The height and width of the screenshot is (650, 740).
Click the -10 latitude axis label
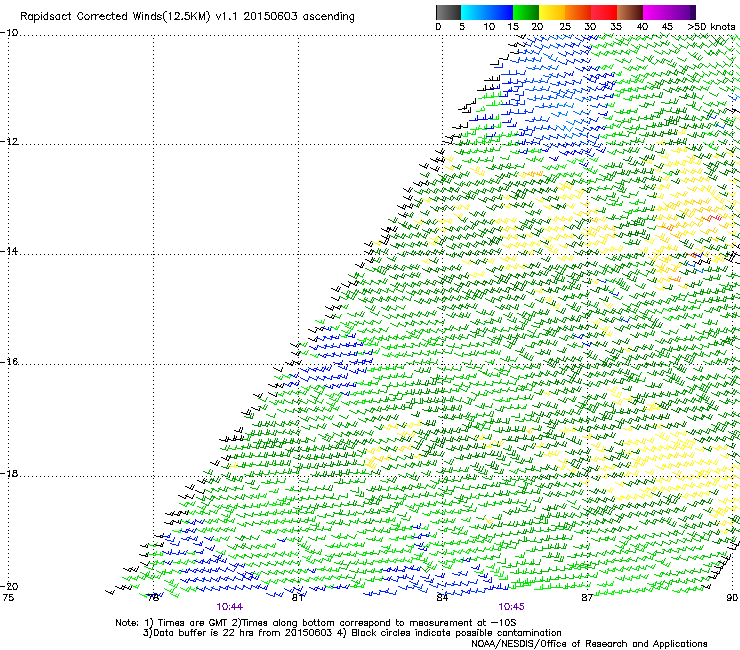coord(9,33)
